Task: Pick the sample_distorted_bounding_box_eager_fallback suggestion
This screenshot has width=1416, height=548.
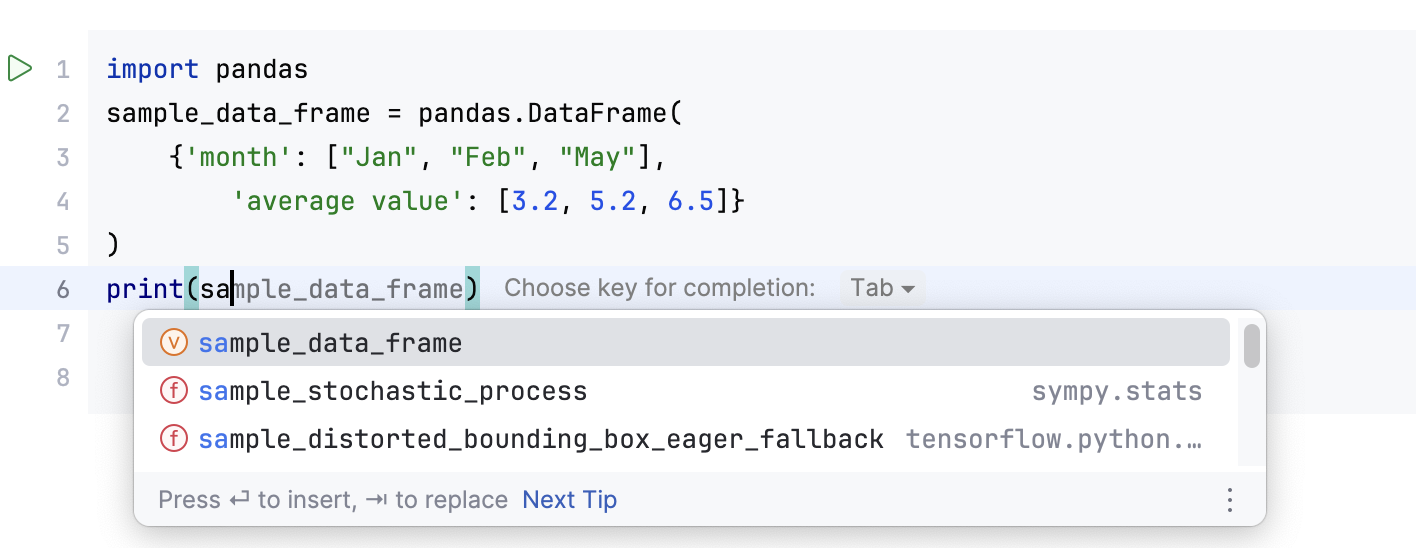Action: coord(540,439)
